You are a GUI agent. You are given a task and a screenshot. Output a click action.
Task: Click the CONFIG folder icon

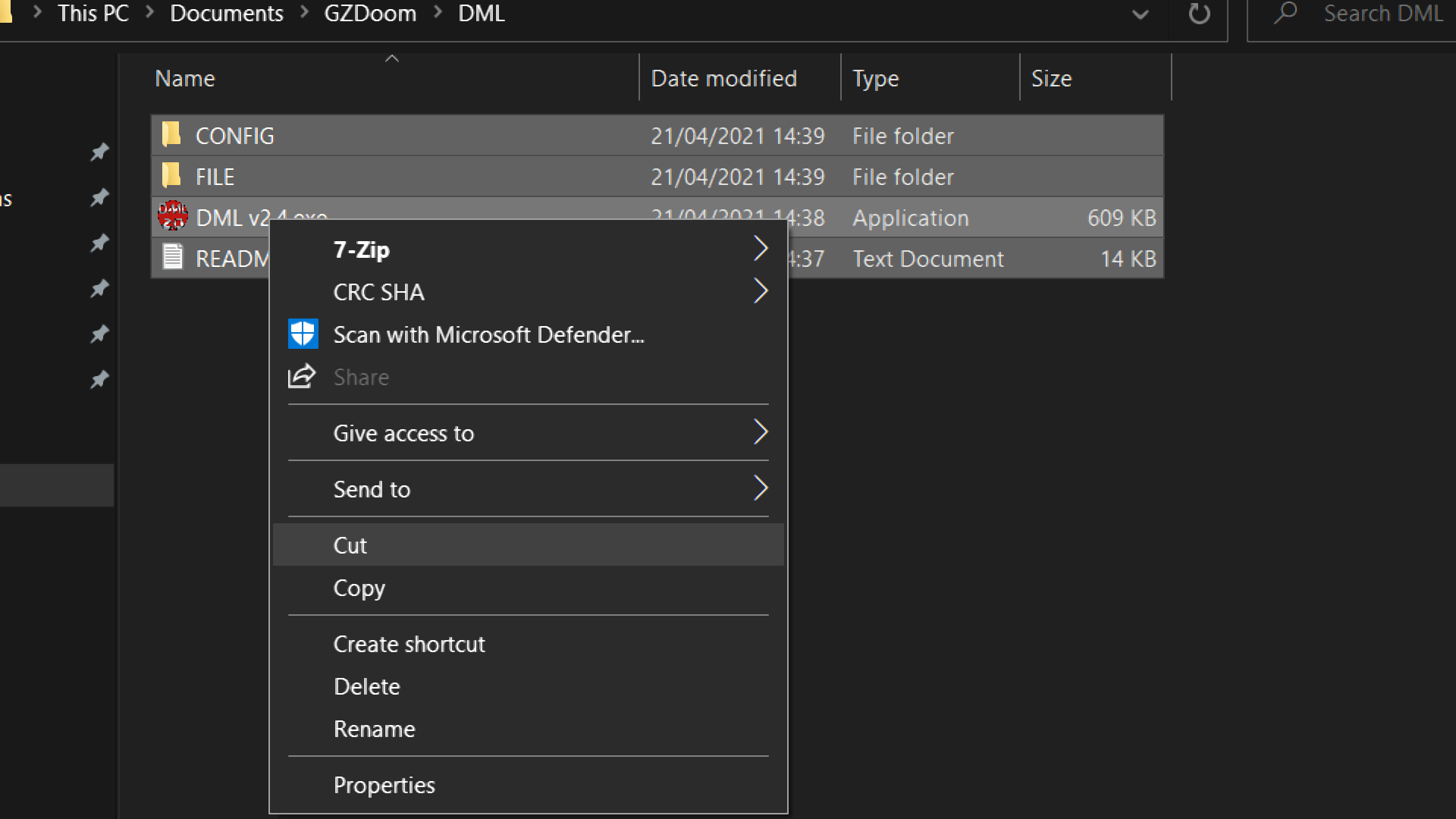pos(171,135)
